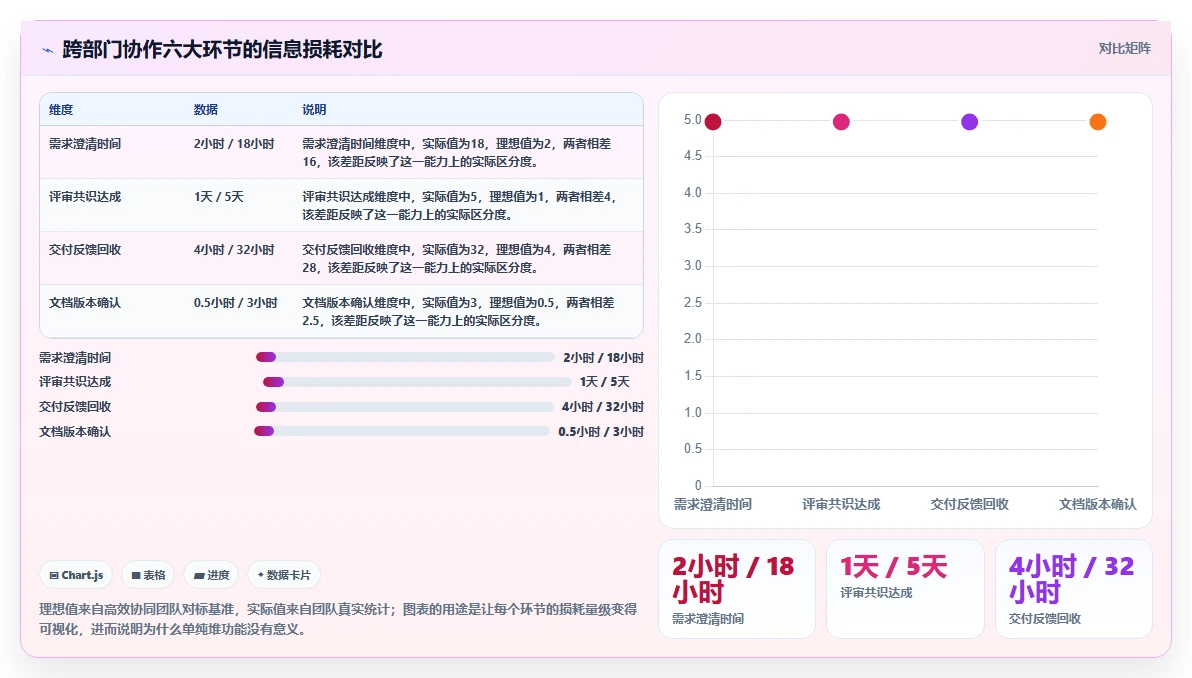This screenshot has width=1192, height=678.
Task: Select the 数据卡片 tag chip
Action: click(284, 575)
